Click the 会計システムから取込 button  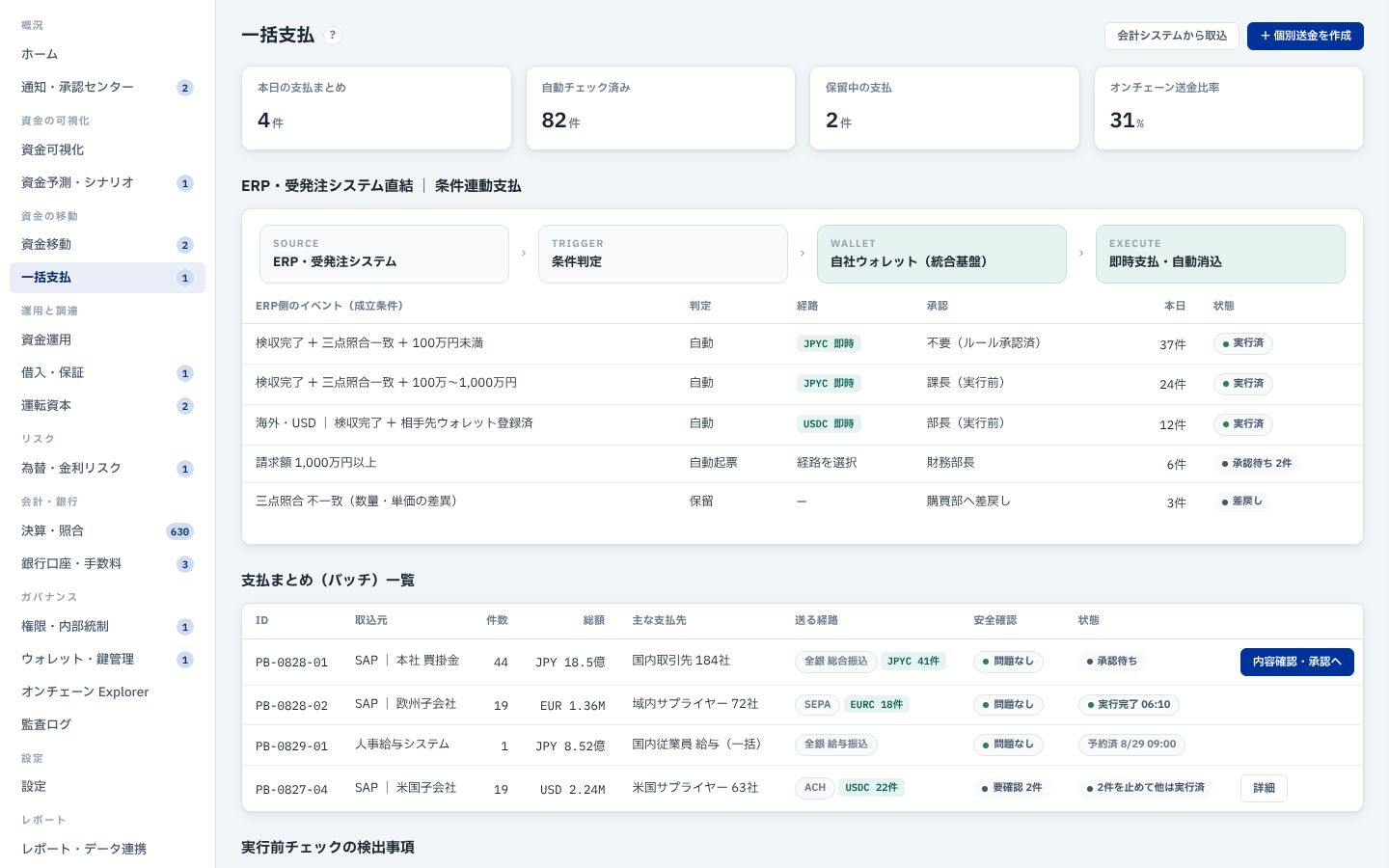click(1172, 36)
